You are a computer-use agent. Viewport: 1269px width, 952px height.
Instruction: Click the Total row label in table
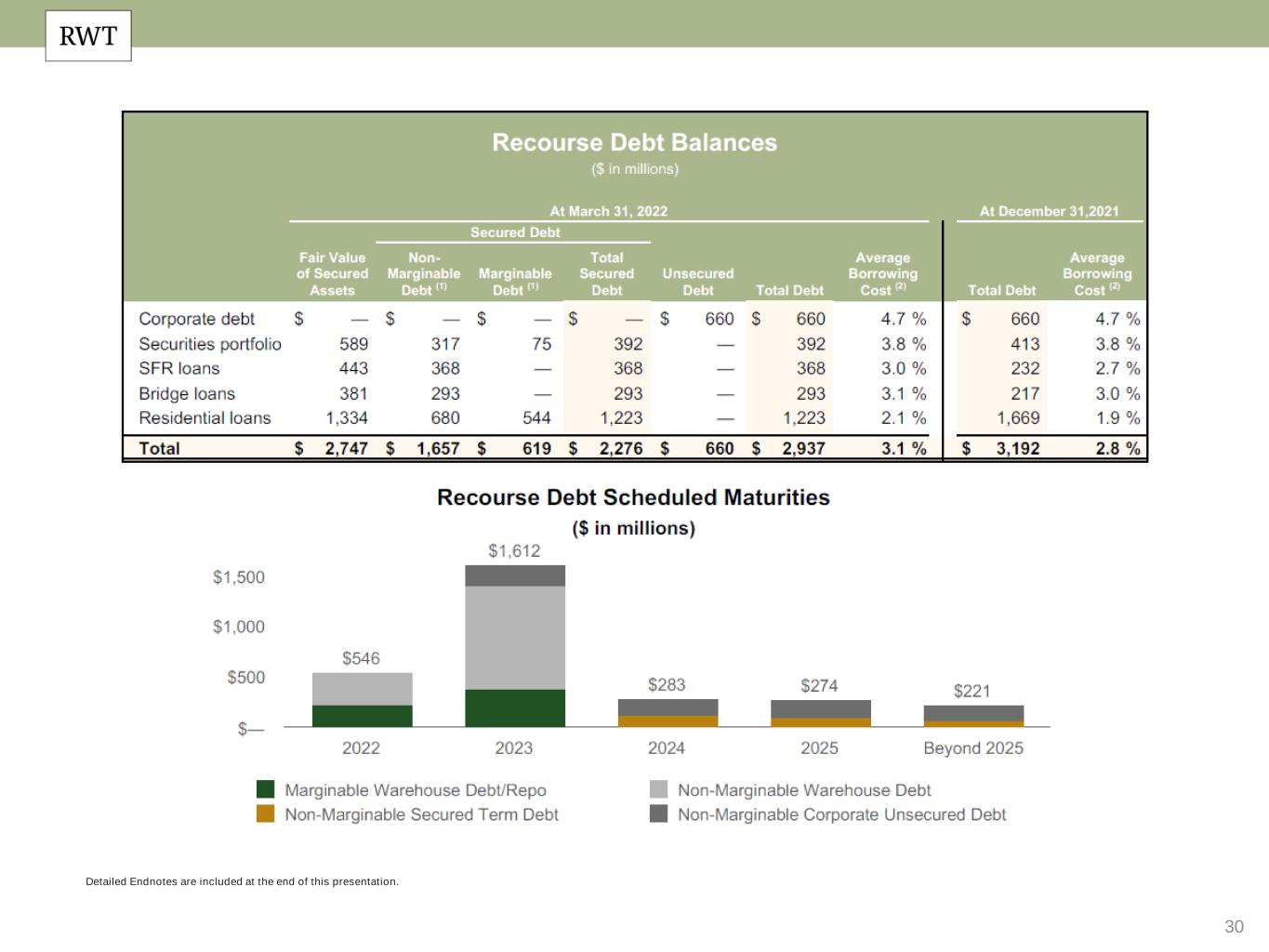click(159, 448)
